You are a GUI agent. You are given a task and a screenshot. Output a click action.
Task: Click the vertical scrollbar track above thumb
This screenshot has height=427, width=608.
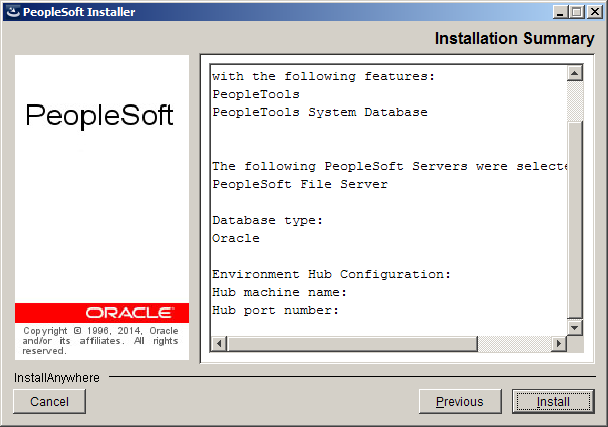[x=575, y=101]
